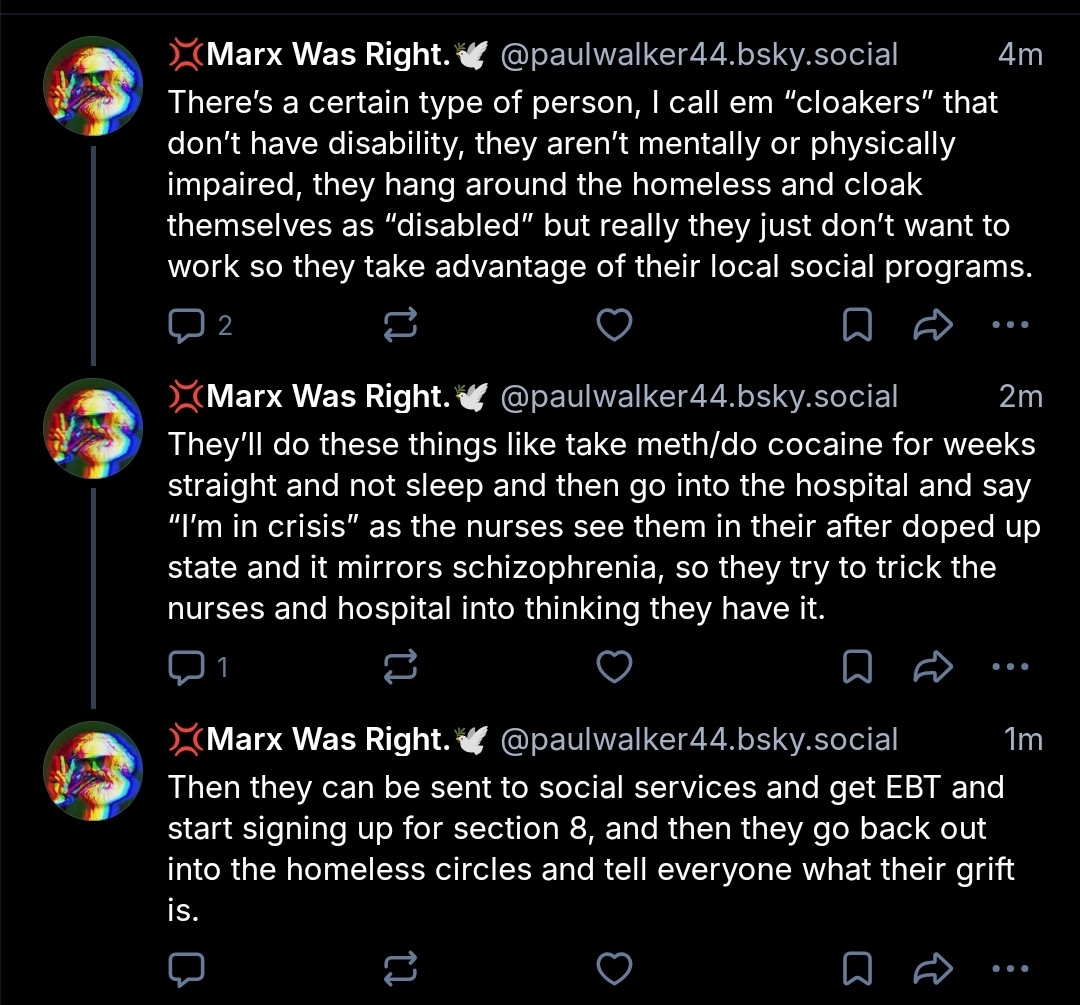Open more options menu on second post
This screenshot has width=1080, height=1005.
(x=1009, y=666)
